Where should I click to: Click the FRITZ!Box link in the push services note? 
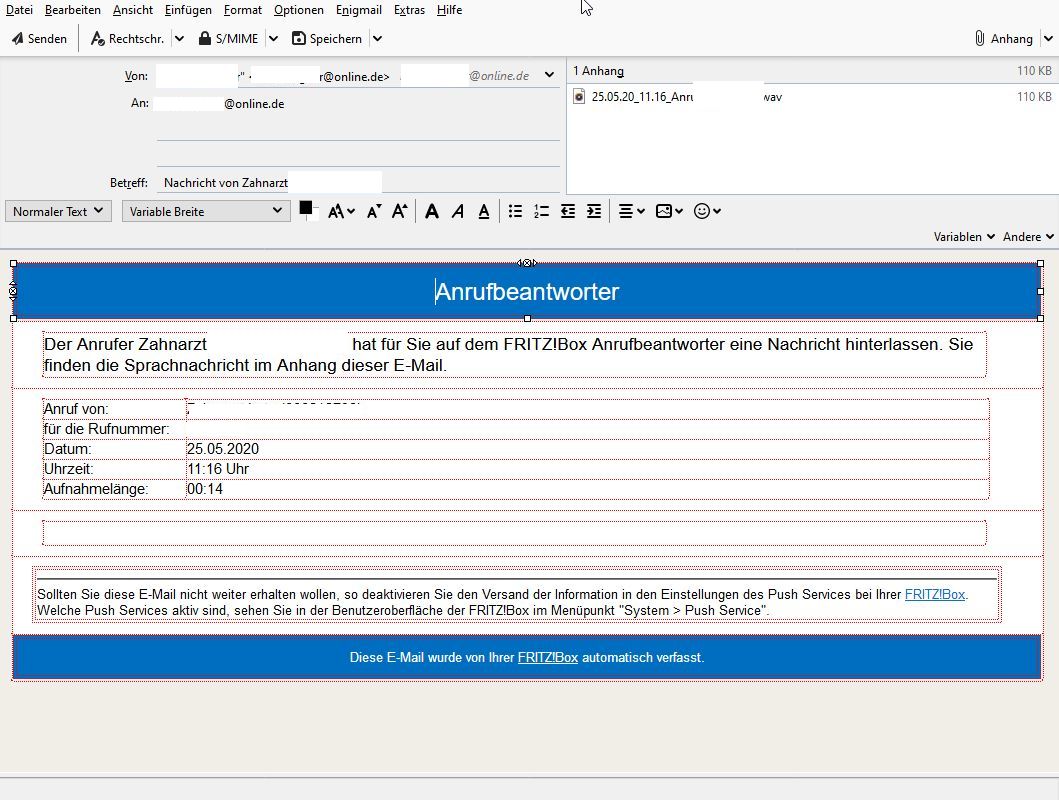pyautogui.click(x=935, y=595)
